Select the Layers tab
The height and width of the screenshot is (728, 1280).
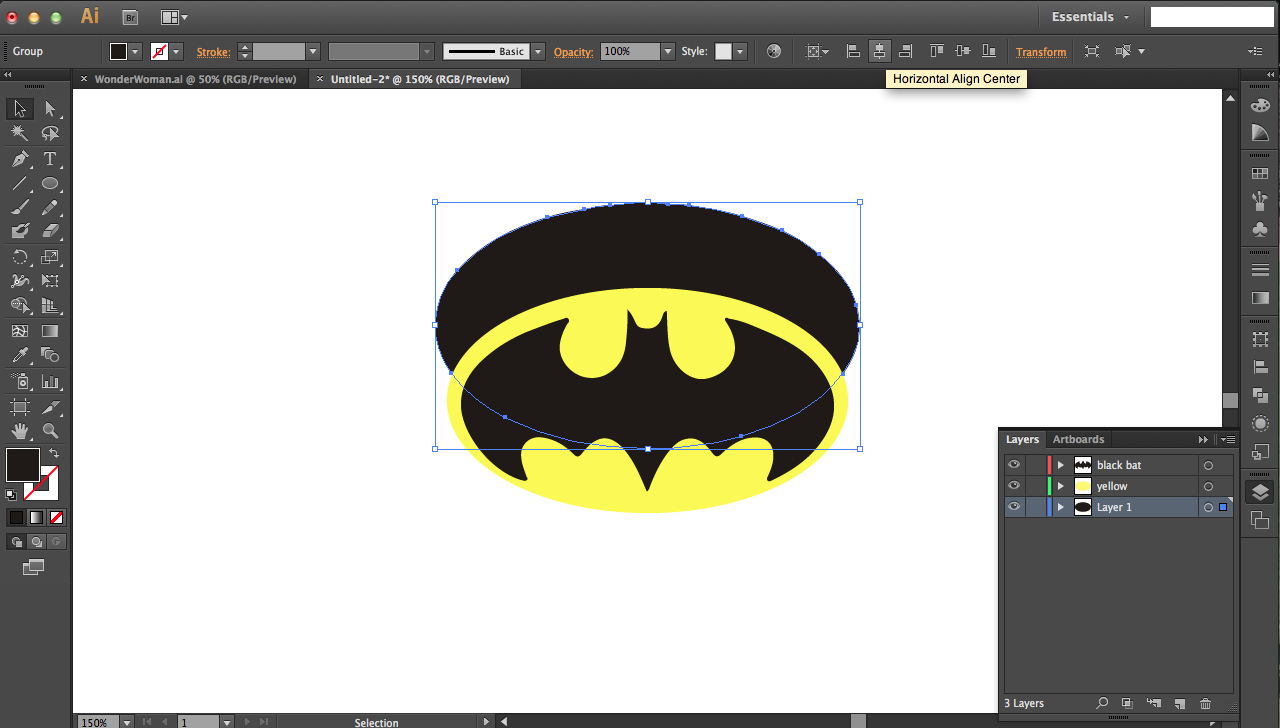1022,439
